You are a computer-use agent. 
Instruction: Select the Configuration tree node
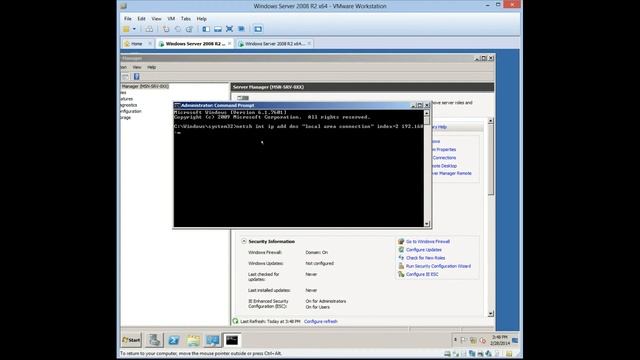[x=131, y=111]
